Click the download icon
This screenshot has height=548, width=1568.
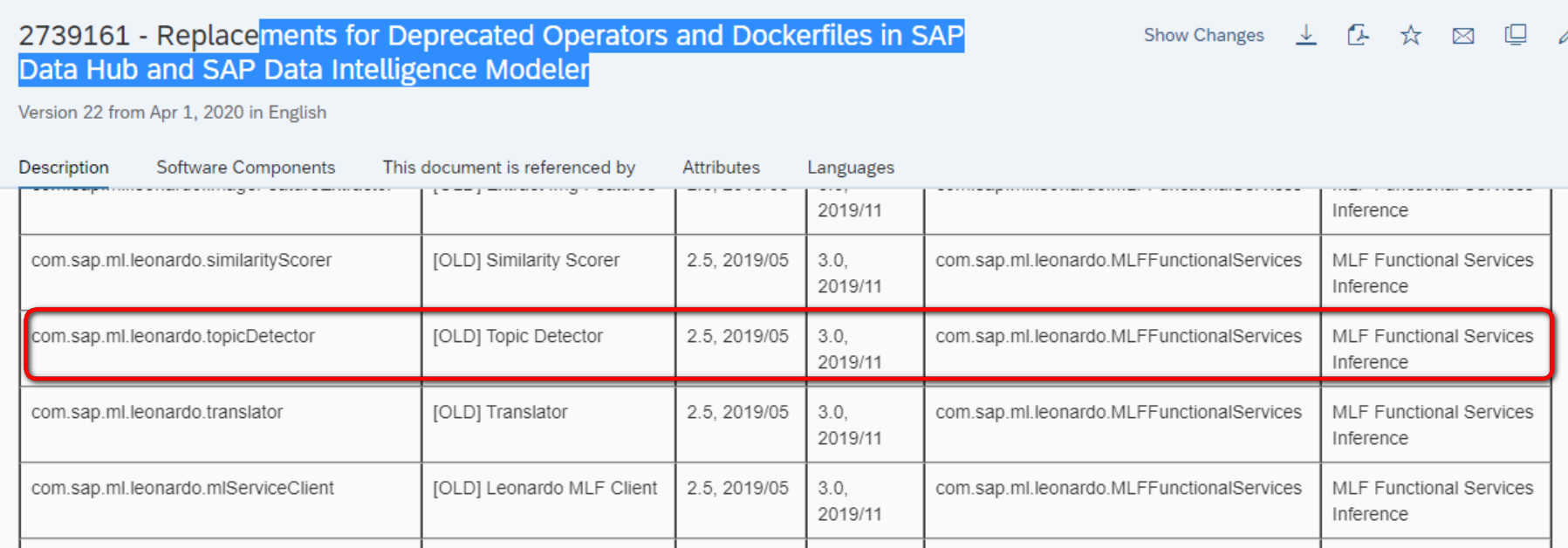coord(1306,35)
